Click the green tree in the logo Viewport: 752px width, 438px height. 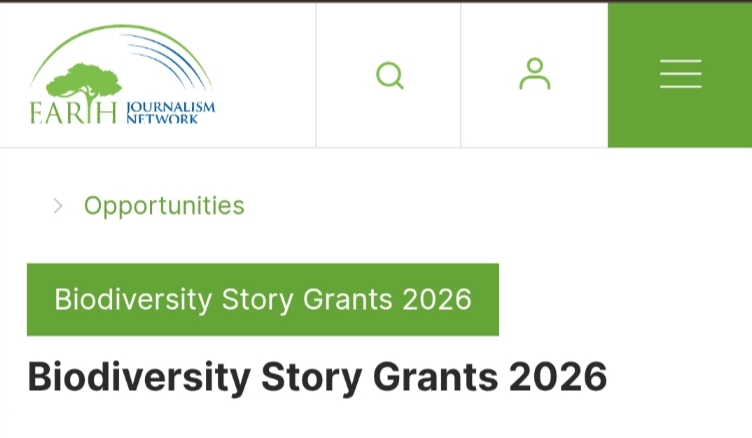point(84,82)
